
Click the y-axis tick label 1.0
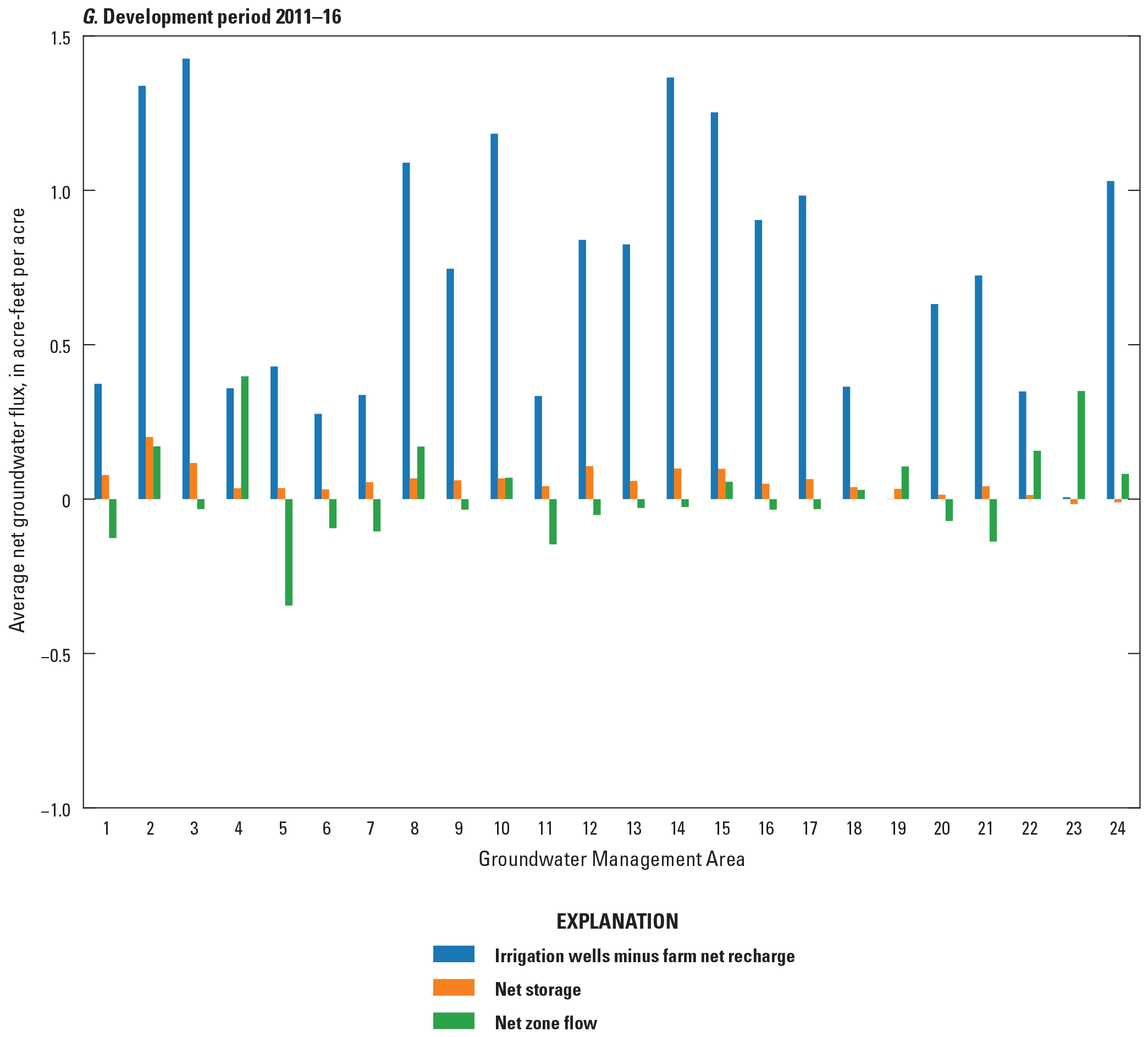coord(60,192)
